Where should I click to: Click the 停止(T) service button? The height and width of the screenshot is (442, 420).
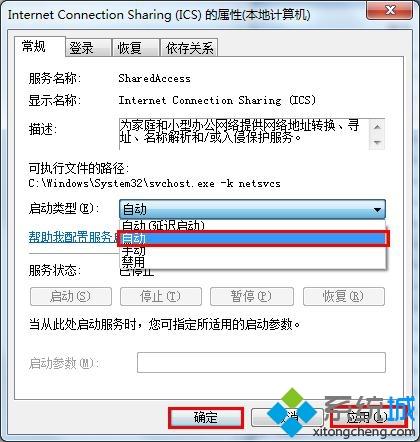click(x=161, y=296)
